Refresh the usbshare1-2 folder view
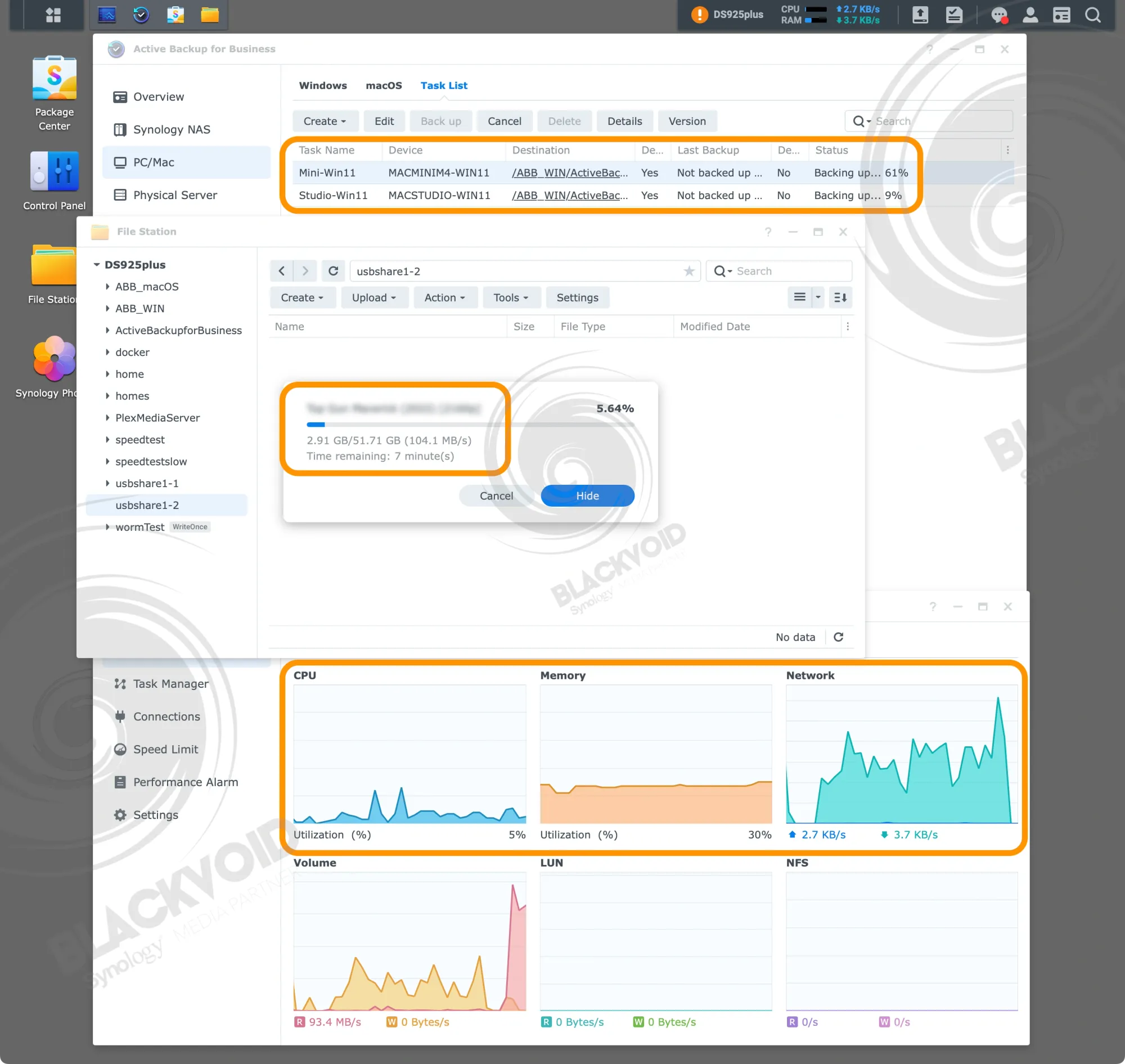This screenshot has width=1125, height=1064. (x=333, y=271)
